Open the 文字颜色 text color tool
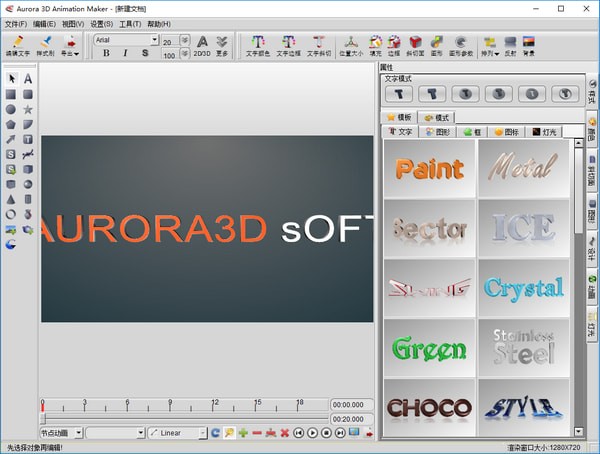 [x=258, y=44]
